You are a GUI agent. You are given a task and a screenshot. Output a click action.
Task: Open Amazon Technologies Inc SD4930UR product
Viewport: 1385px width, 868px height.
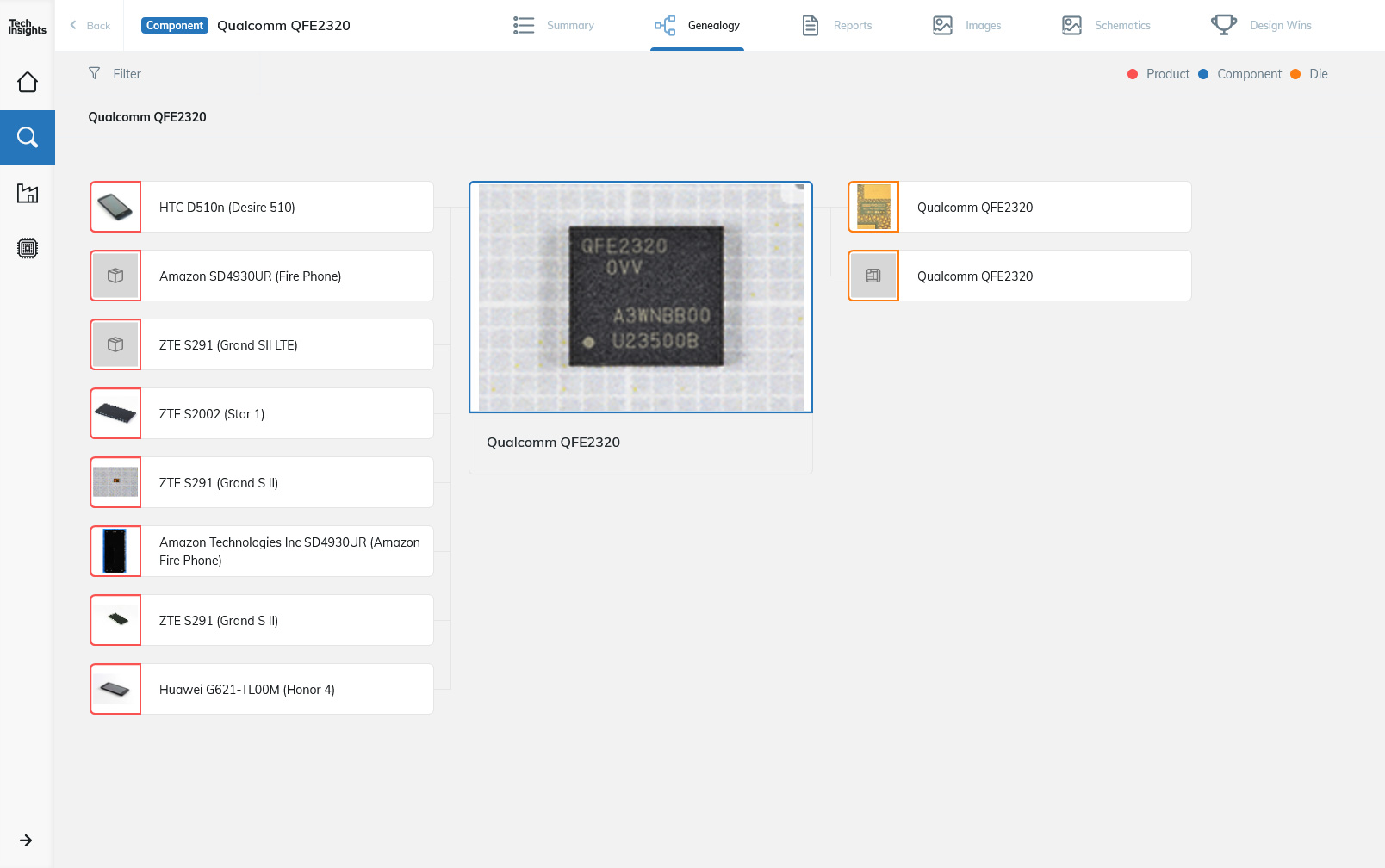click(x=262, y=551)
